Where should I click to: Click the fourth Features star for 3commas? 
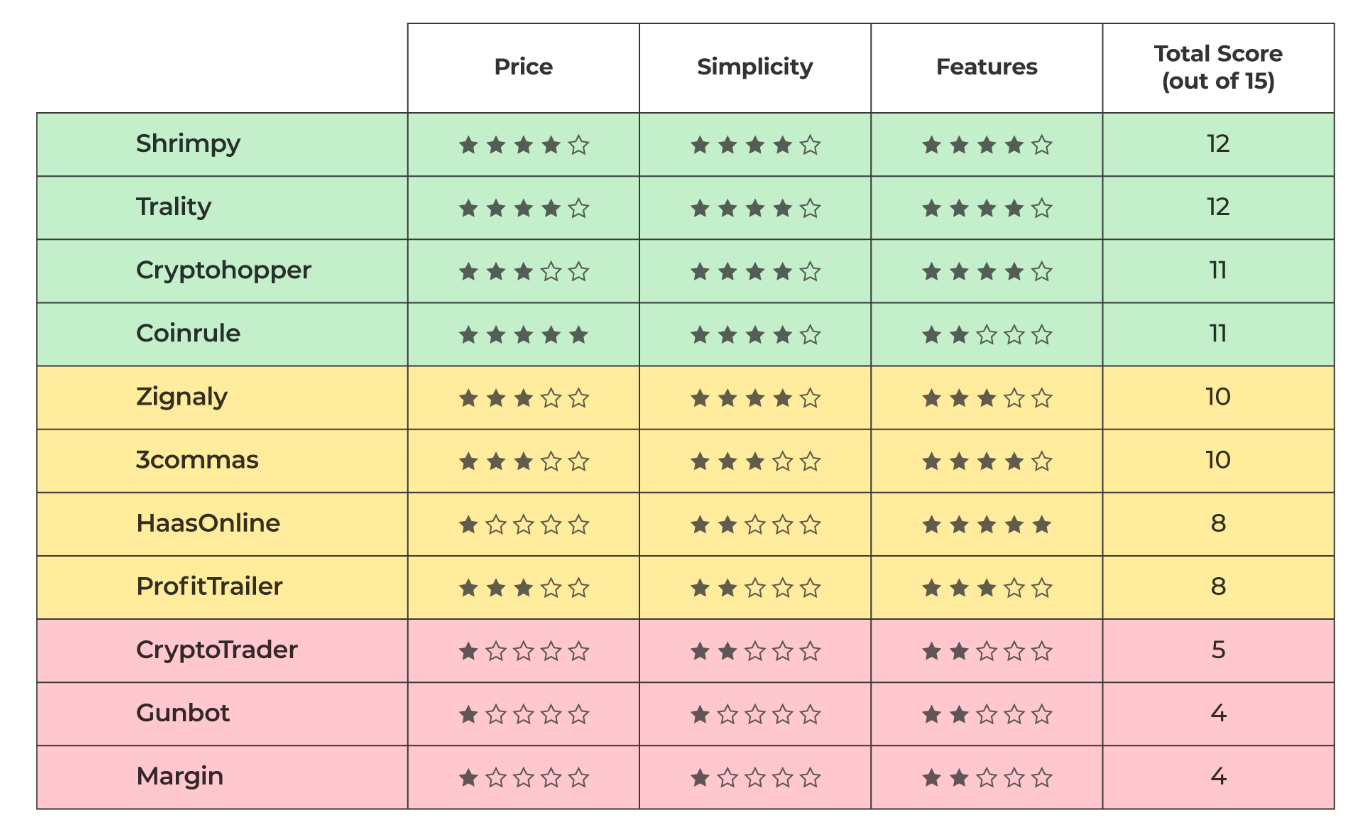click(1014, 461)
